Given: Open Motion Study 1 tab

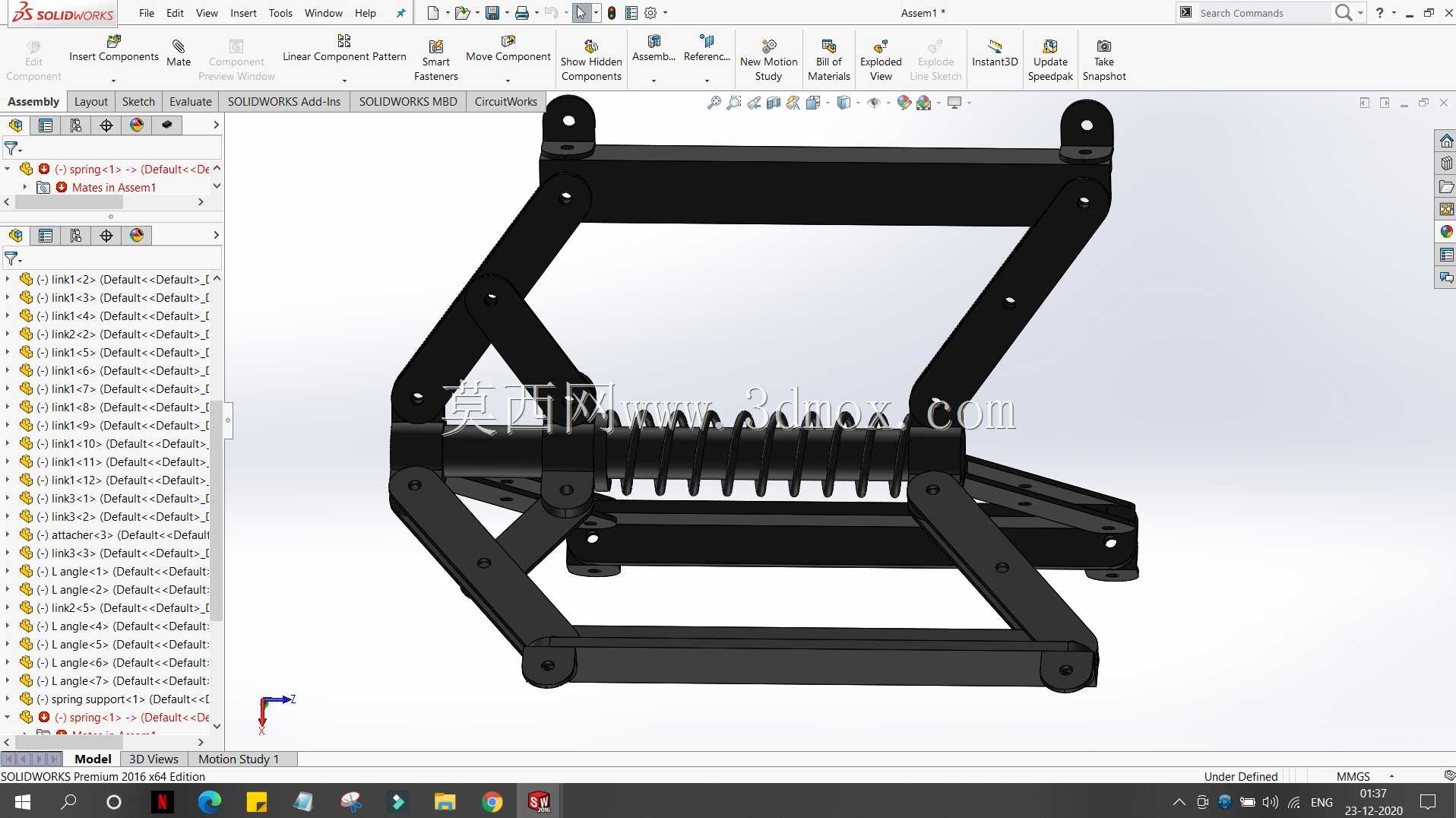Looking at the screenshot, I should (x=239, y=759).
